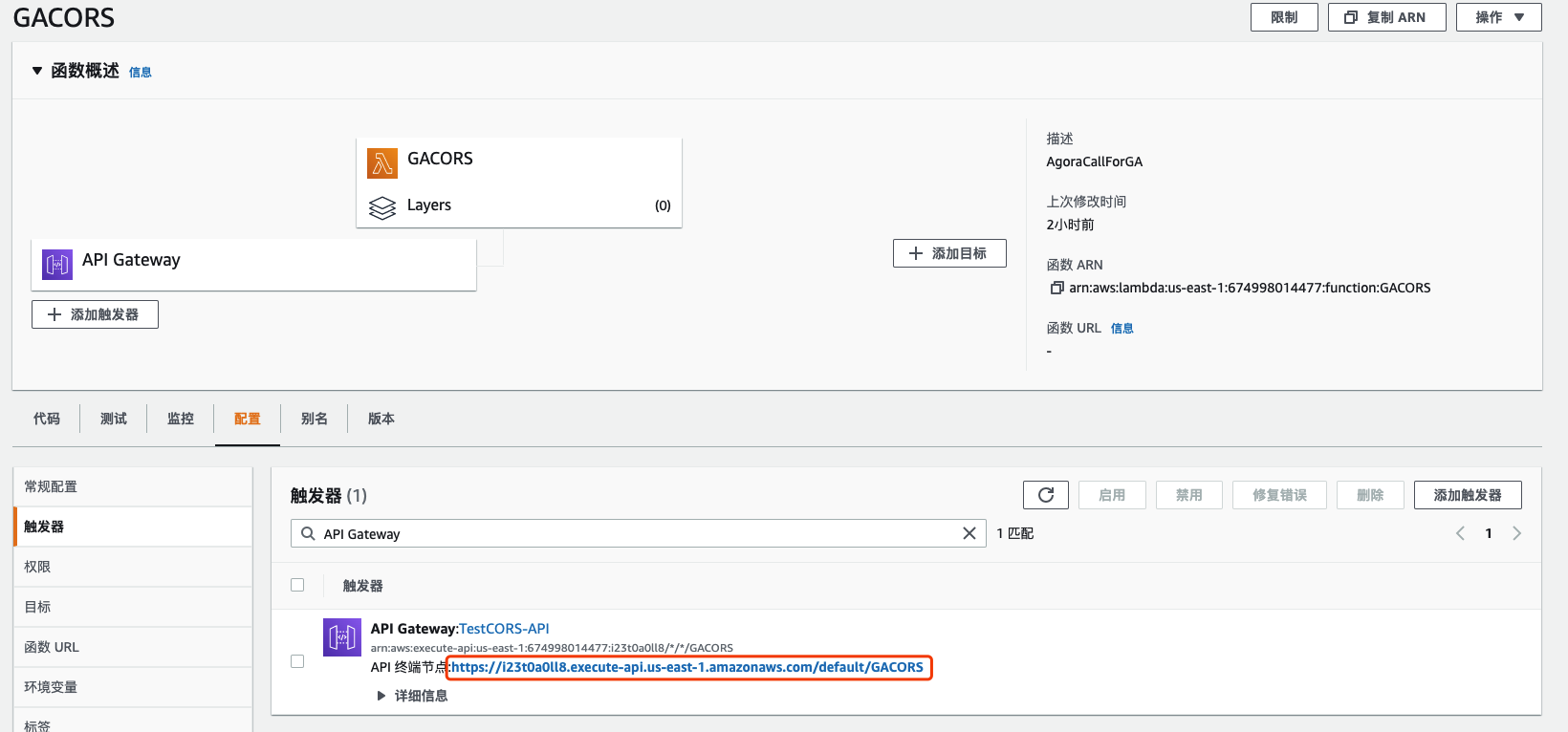Click the GACORS Lambda function icon

[382, 163]
